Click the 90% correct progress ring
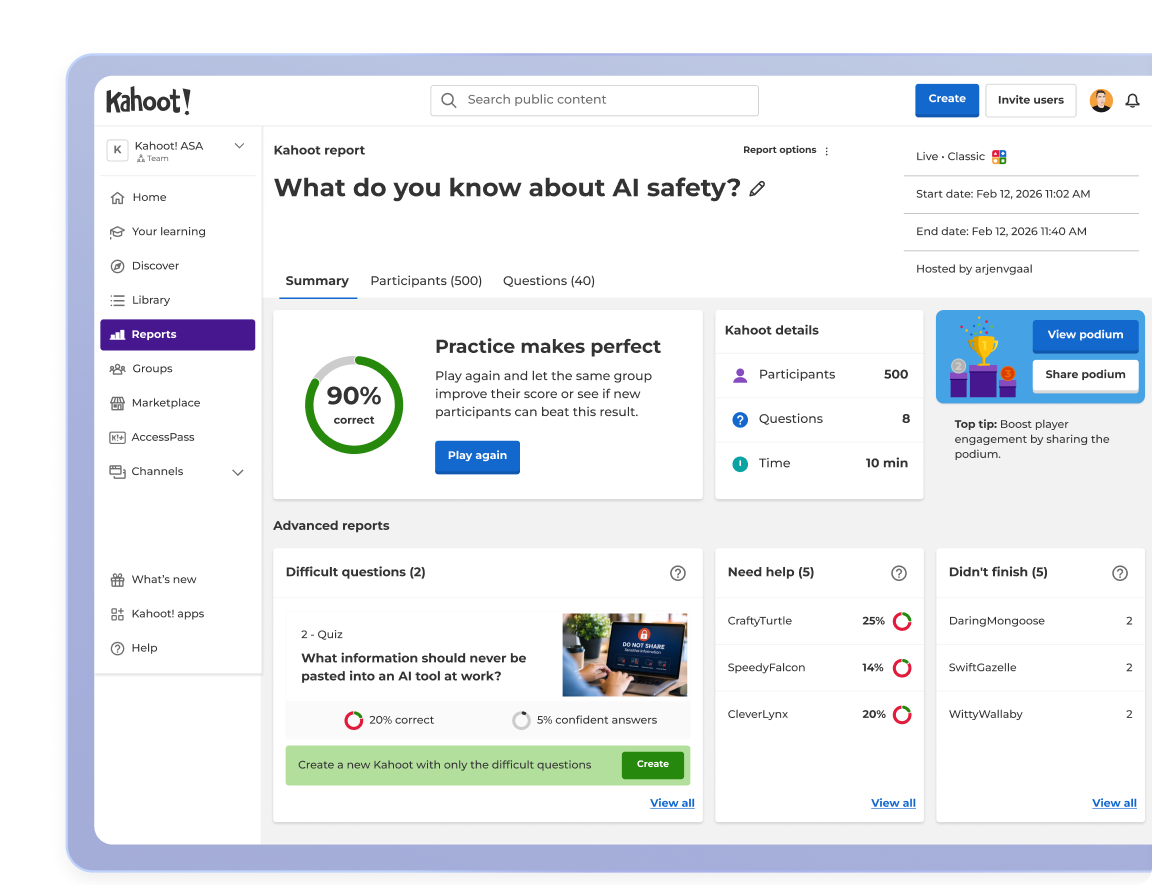The height and width of the screenshot is (885, 1152). click(x=354, y=405)
